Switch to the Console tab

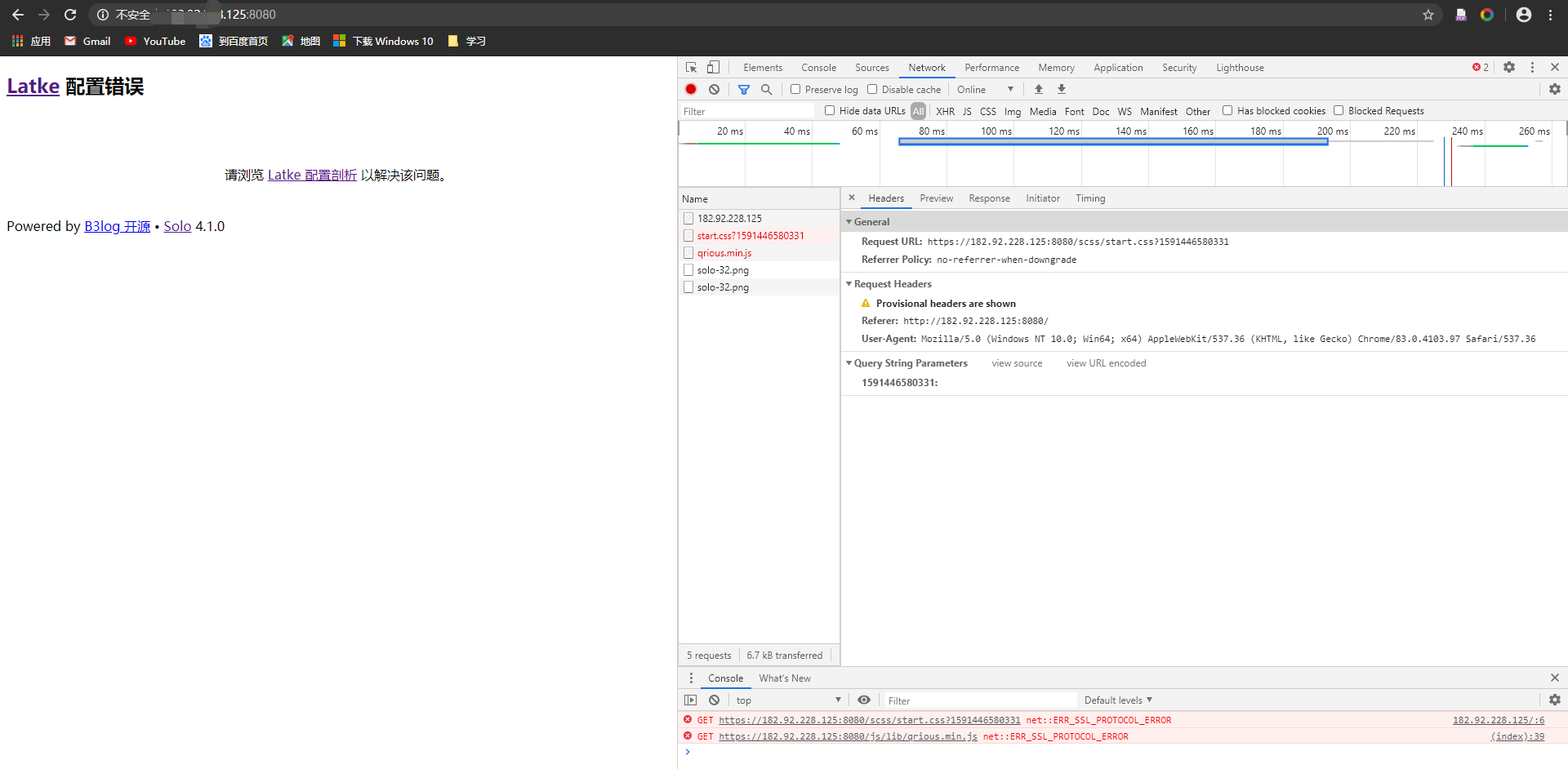tap(818, 68)
